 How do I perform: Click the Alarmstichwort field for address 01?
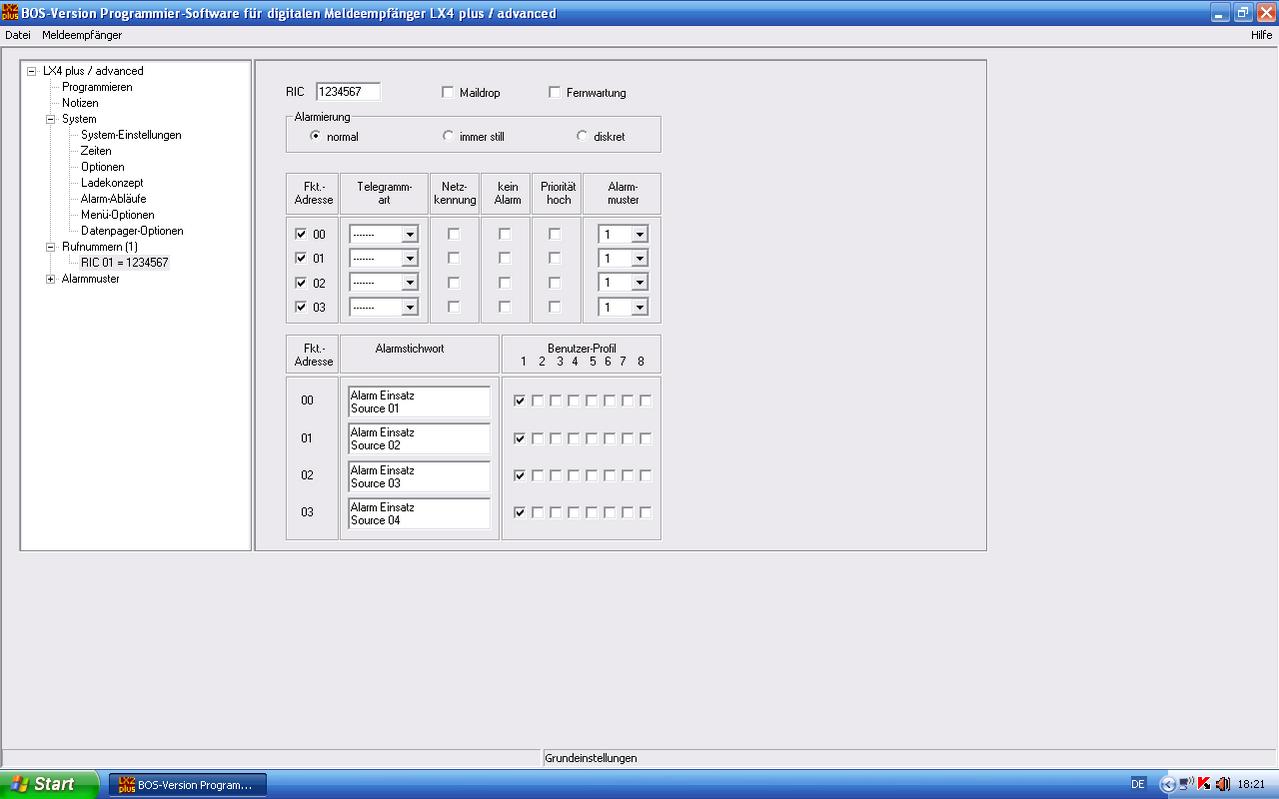pyautogui.click(x=419, y=438)
